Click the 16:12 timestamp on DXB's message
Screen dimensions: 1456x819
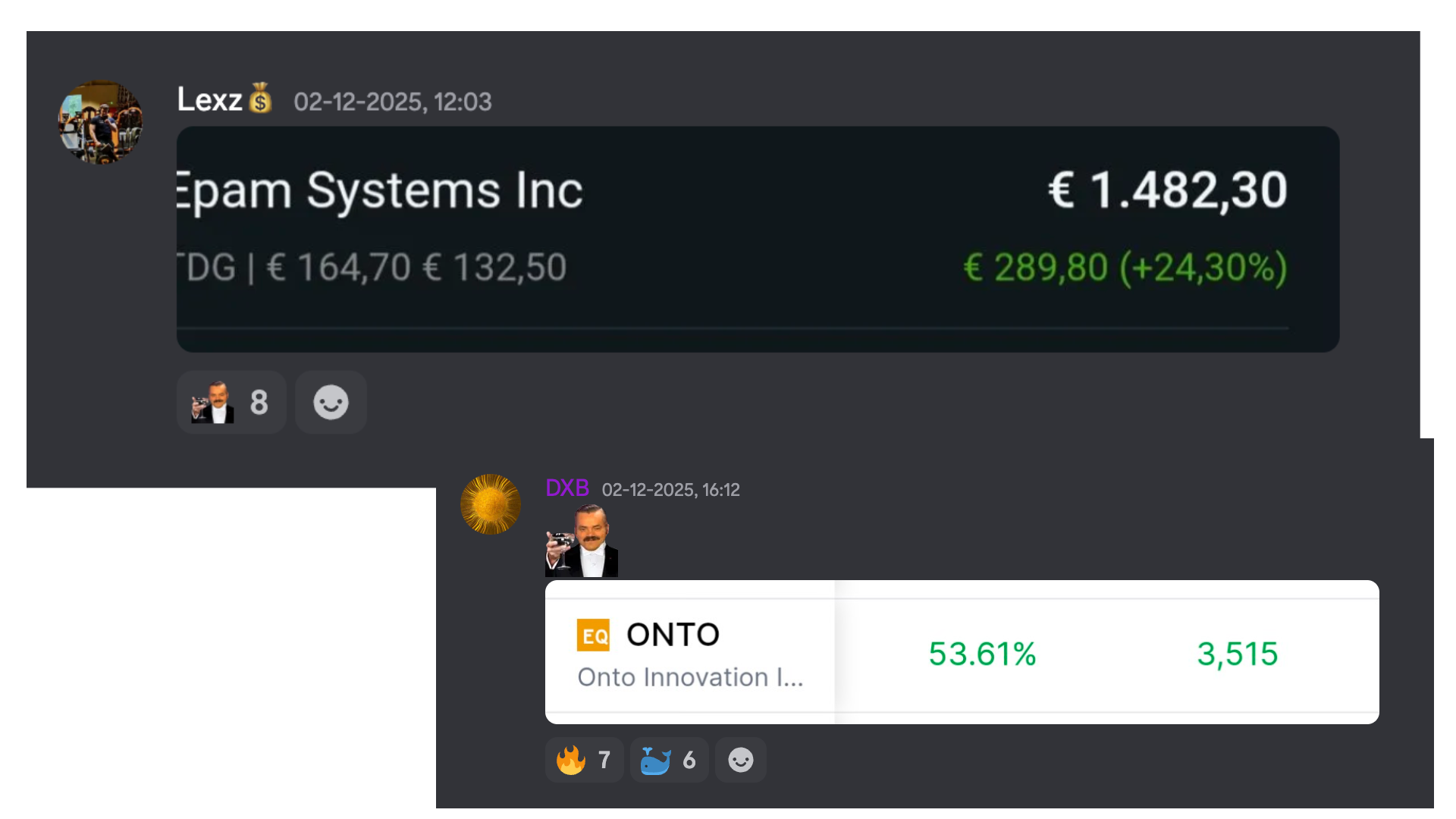[x=670, y=490]
